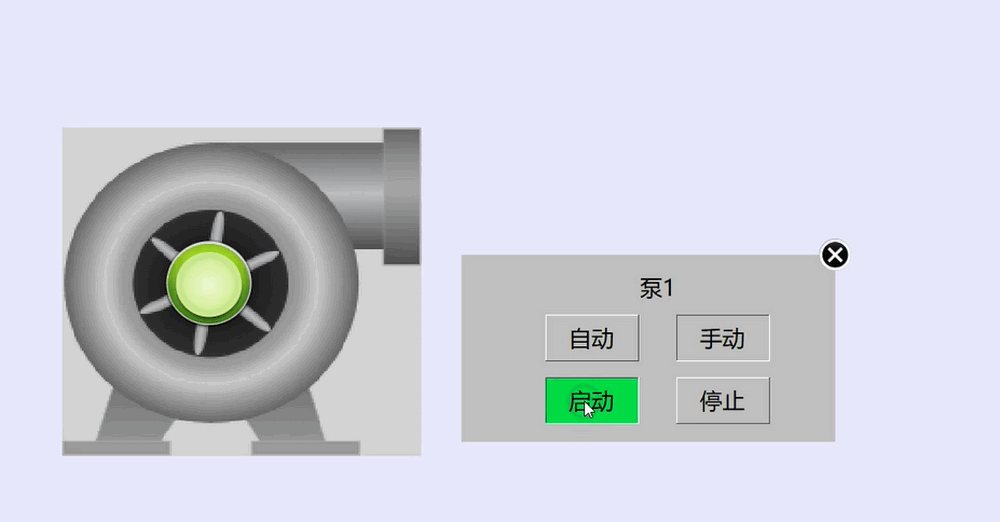Select the 泵1 title label
Viewport: 1000px width, 522px height.
tap(657, 288)
